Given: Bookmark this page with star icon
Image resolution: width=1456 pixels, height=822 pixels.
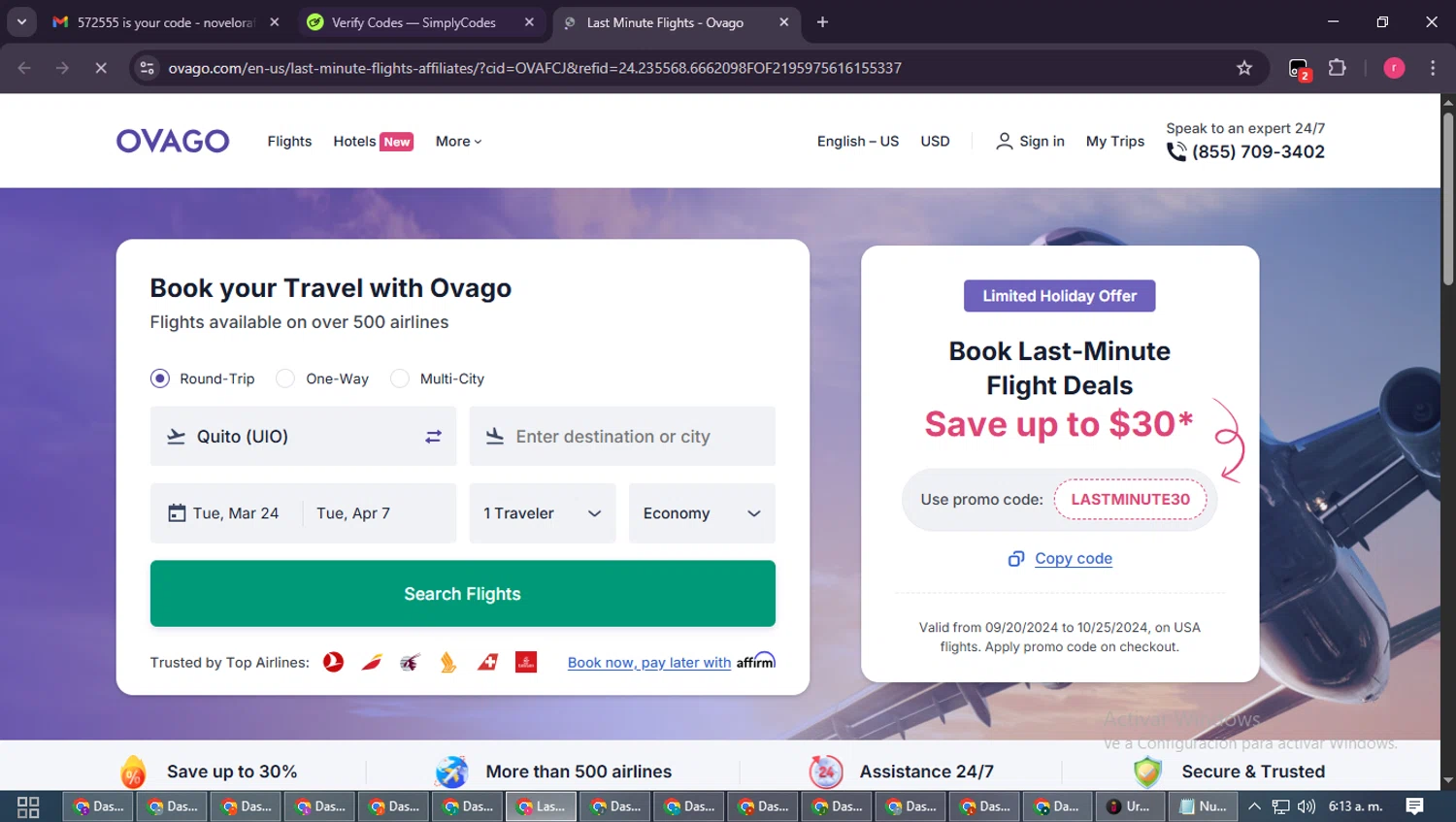Looking at the screenshot, I should (x=1244, y=68).
